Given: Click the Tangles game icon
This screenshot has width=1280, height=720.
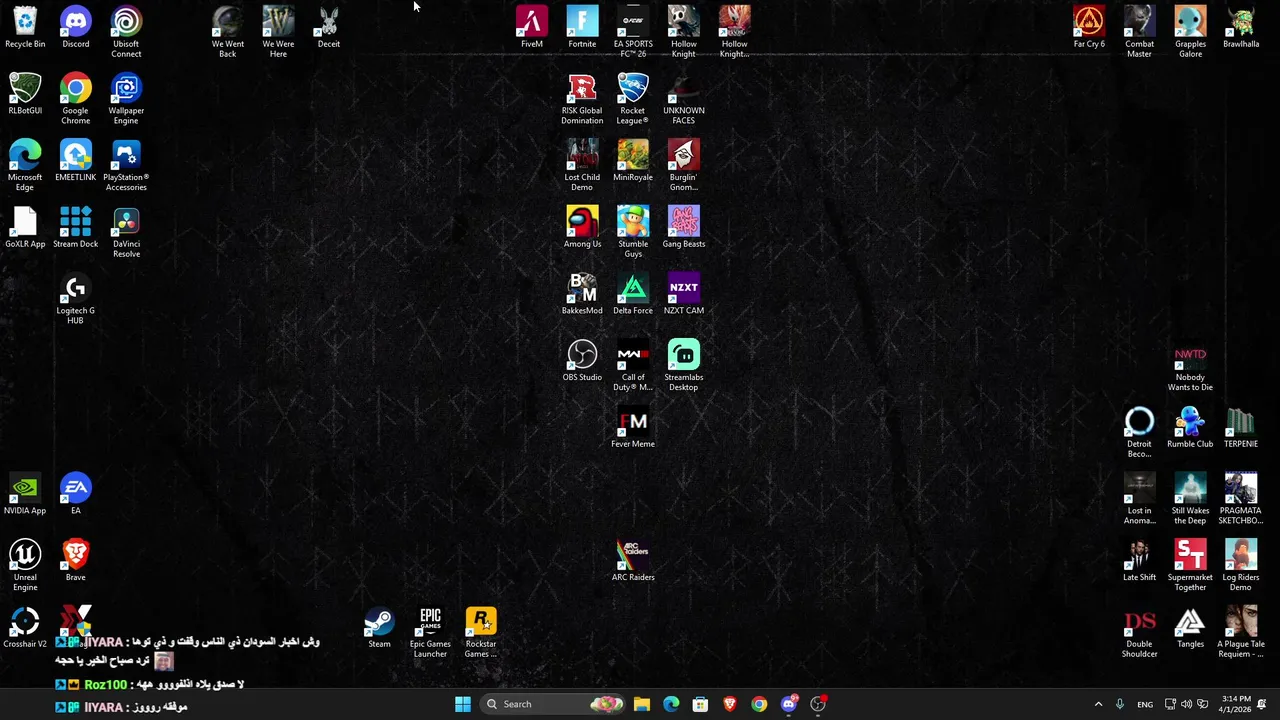Looking at the screenshot, I should [x=1190, y=628].
